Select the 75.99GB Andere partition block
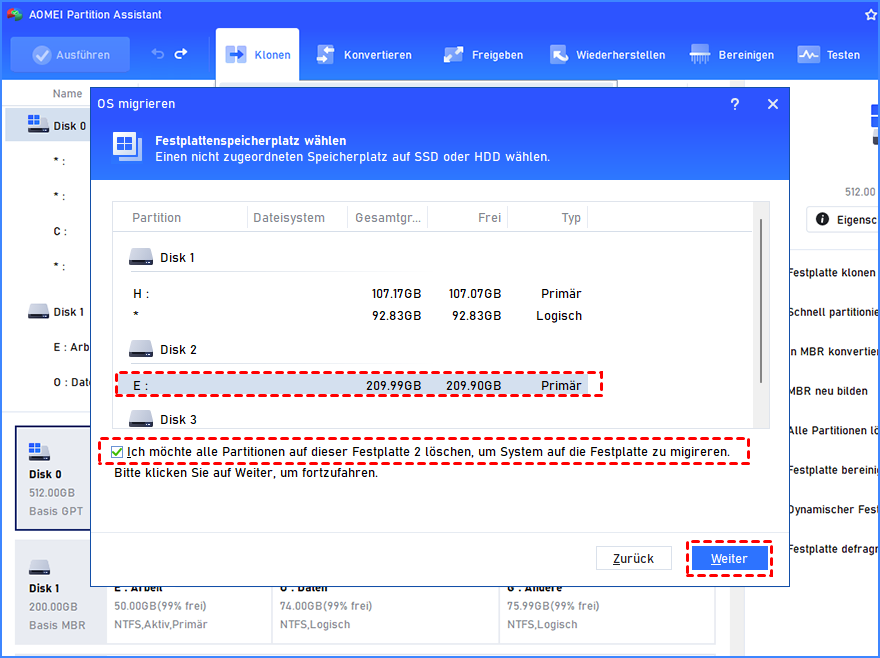Screen dimensions: 880x658 [x=607, y=615]
